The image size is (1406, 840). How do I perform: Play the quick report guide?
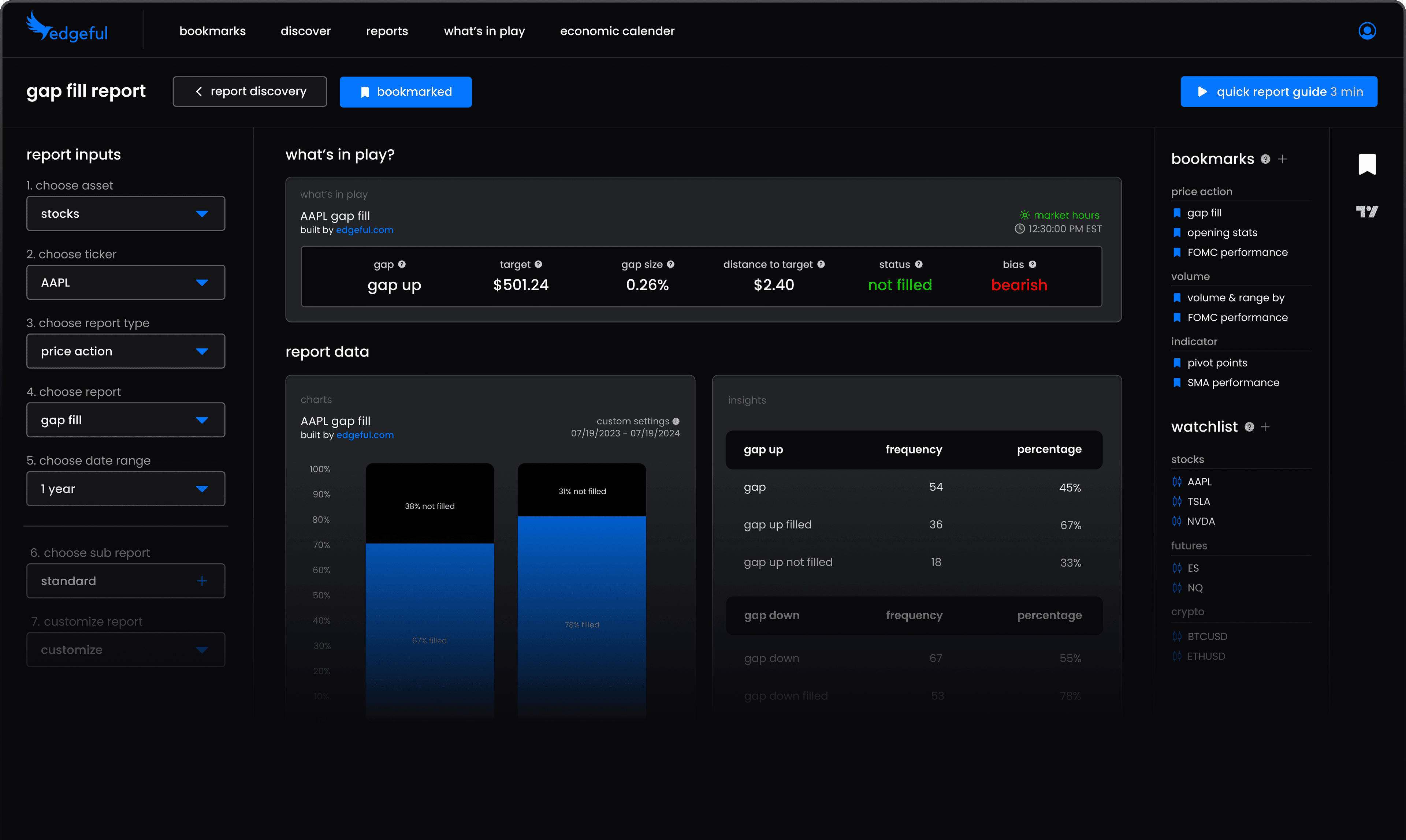point(1279,92)
